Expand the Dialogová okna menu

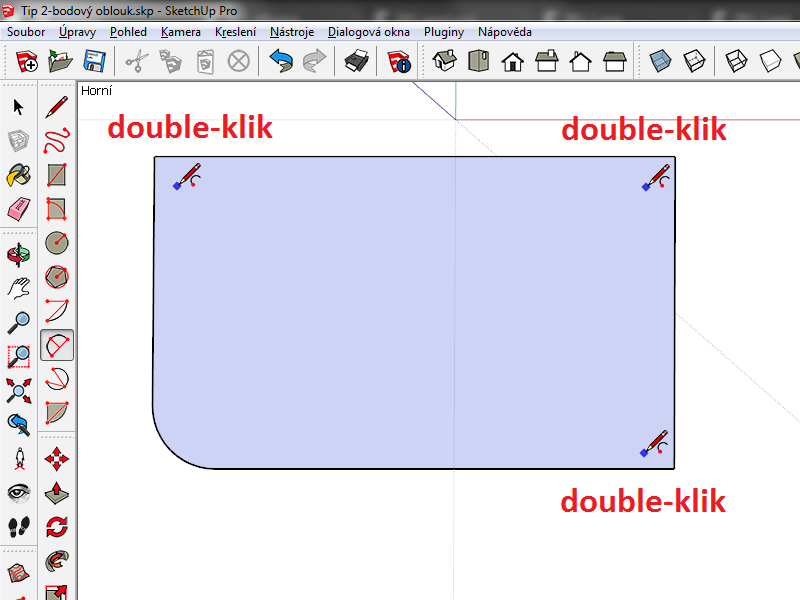click(x=369, y=32)
